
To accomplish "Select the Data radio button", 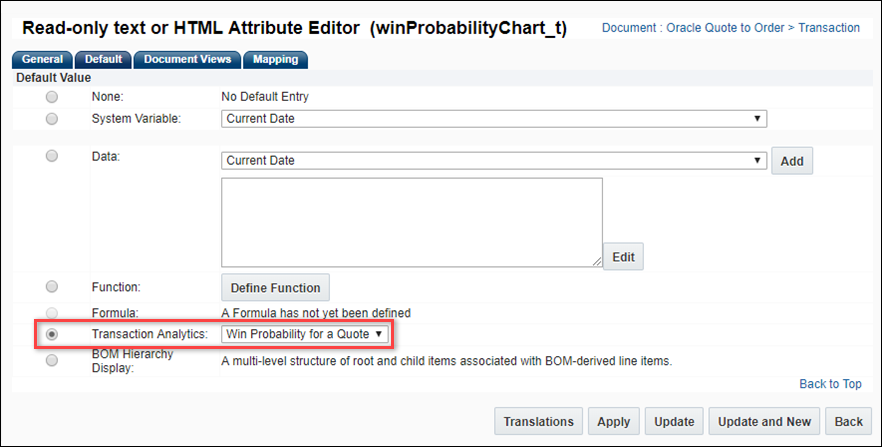I will click(52, 156).
